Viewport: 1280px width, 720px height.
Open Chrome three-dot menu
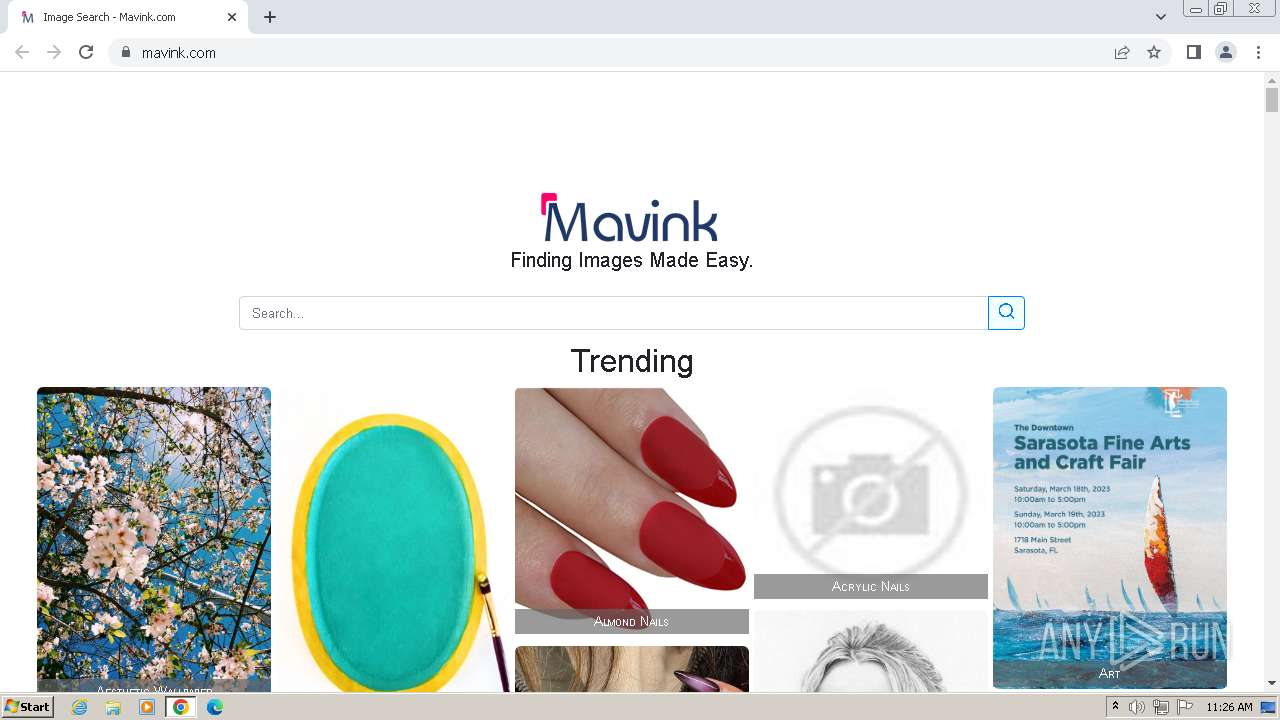pyautogui.click(x=1259, y=52)
